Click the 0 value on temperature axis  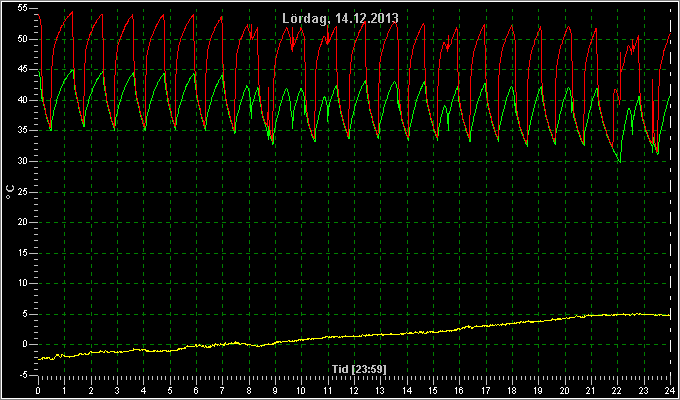point(25,344)
